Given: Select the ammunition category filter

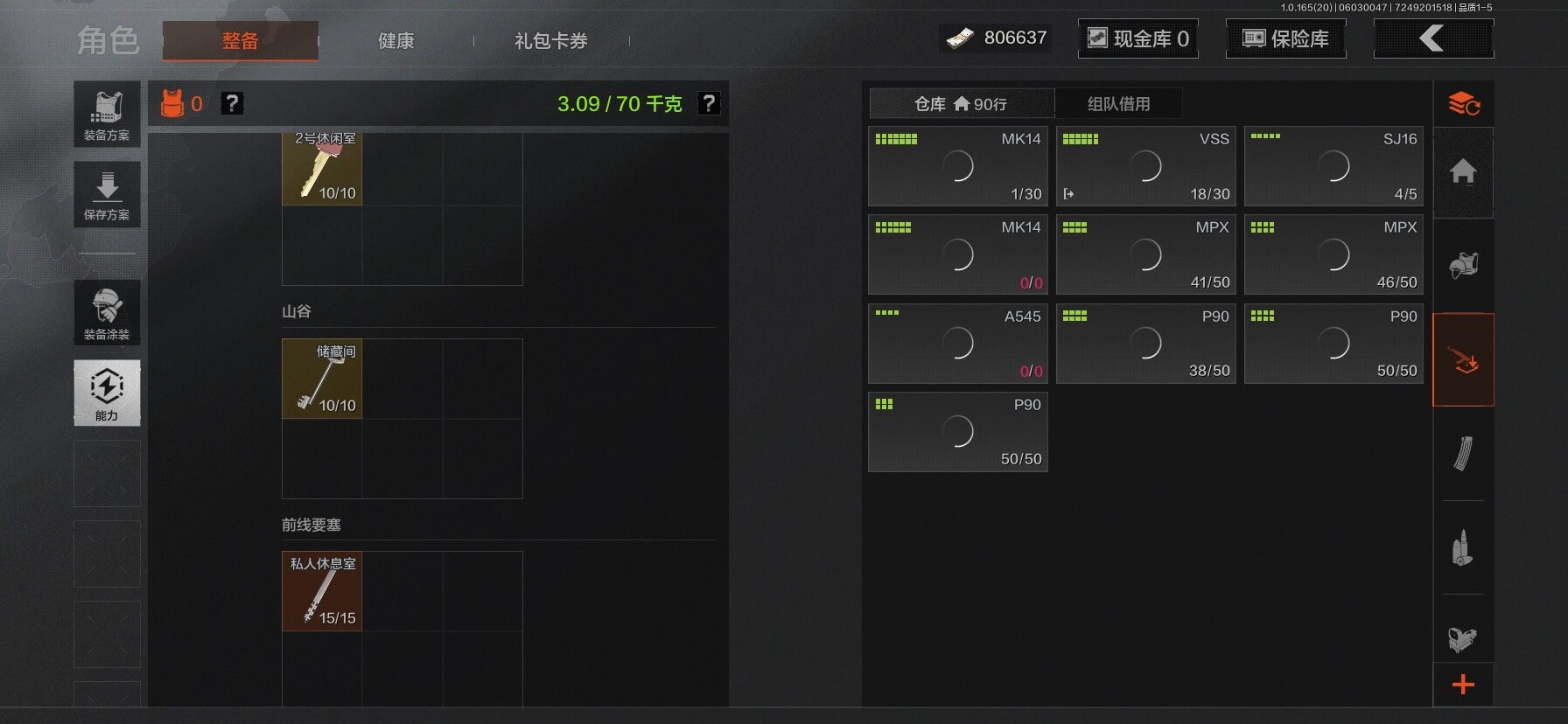Looking at the screenshot, I should [1463, 547].
